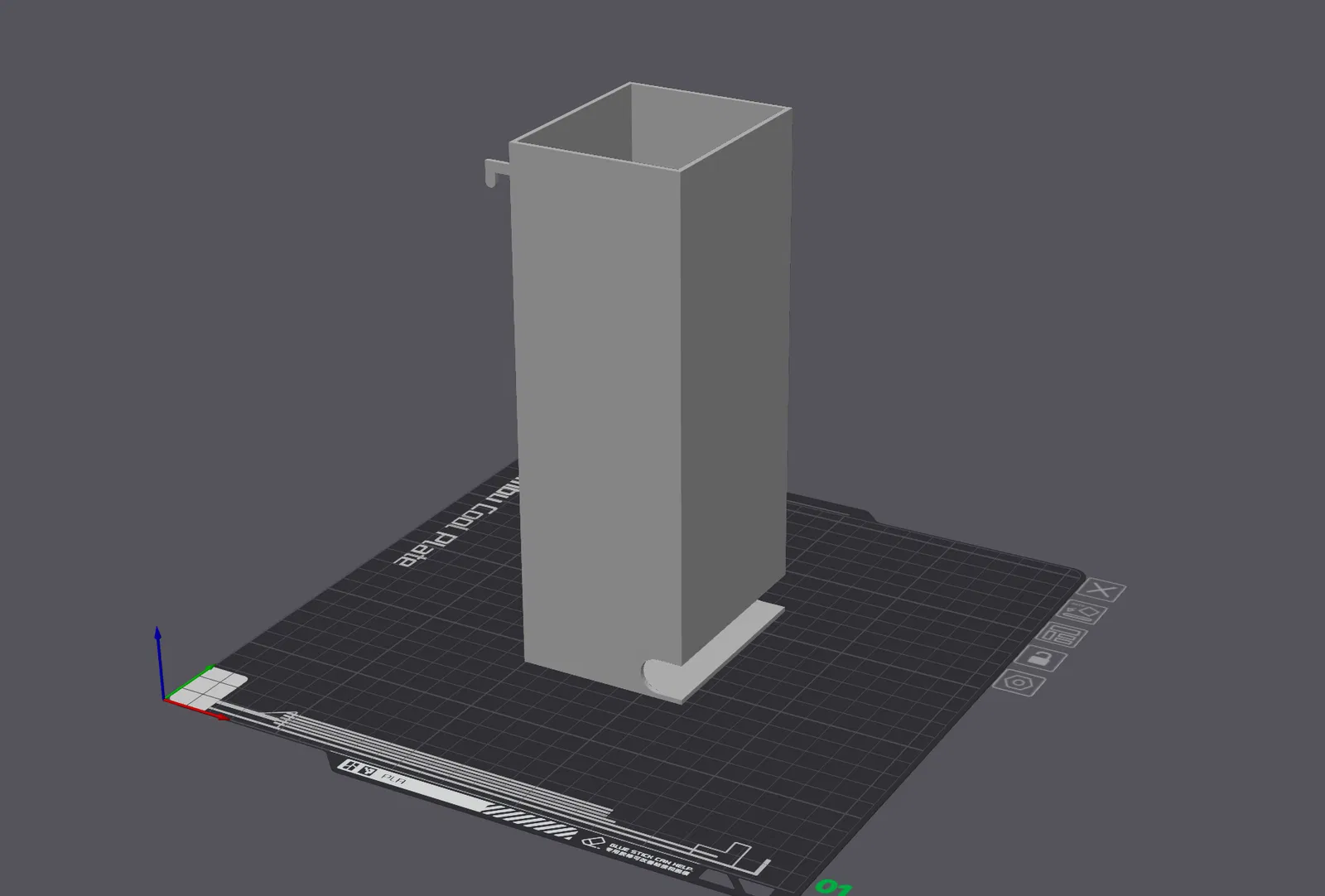Toggle the plate lock icon
Viewport: 1325px width, 896px height.
[x=1043, y=660]
